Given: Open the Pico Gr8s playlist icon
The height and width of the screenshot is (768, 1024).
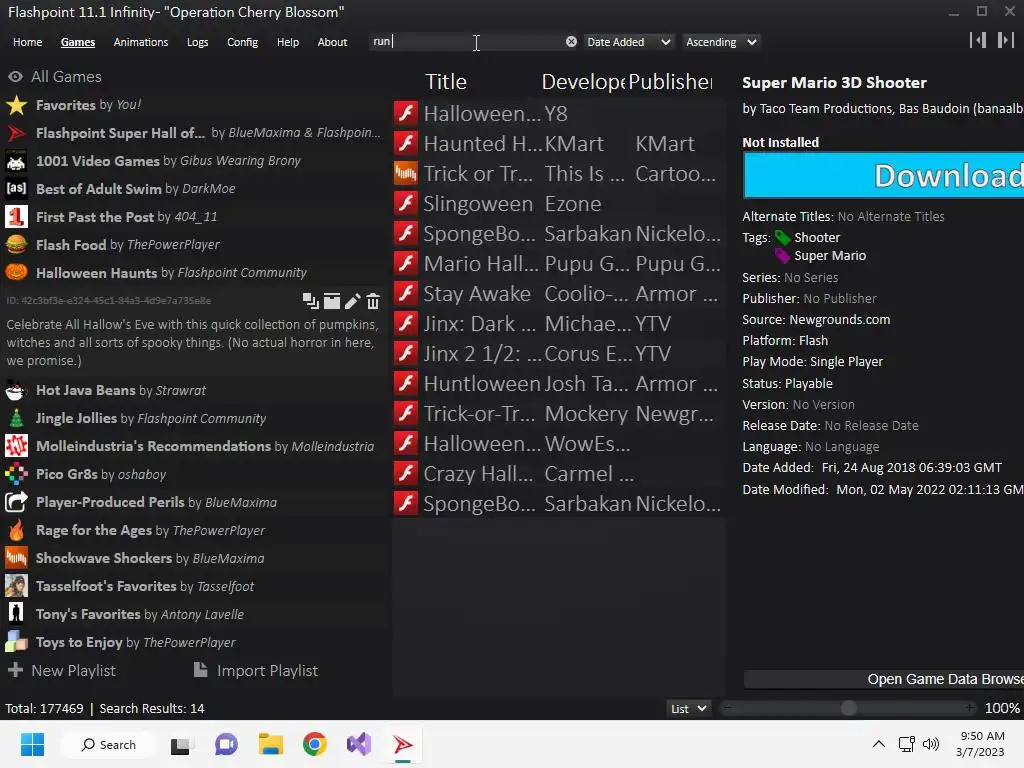Looking at the screenshot, I should pos(16,474).
